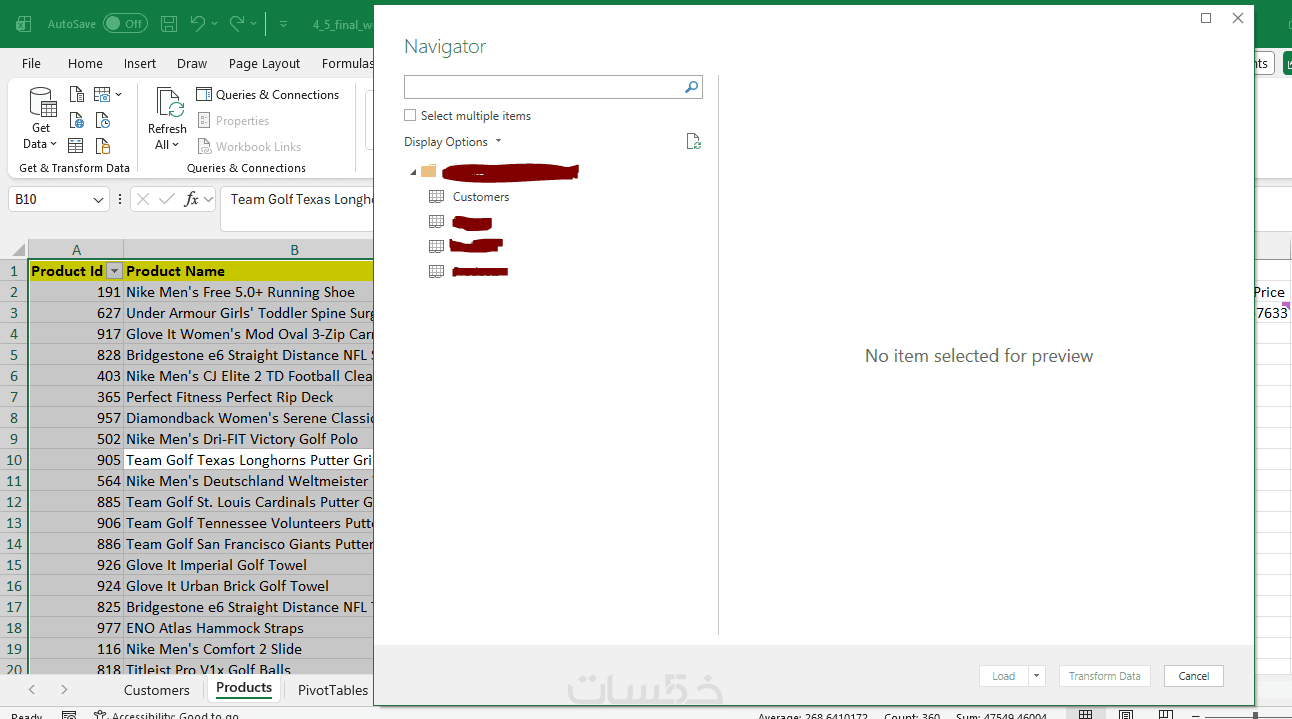Screen dimensions: 1292x719
Task: Click the Redo icon
Action: (x=236, y=23)
